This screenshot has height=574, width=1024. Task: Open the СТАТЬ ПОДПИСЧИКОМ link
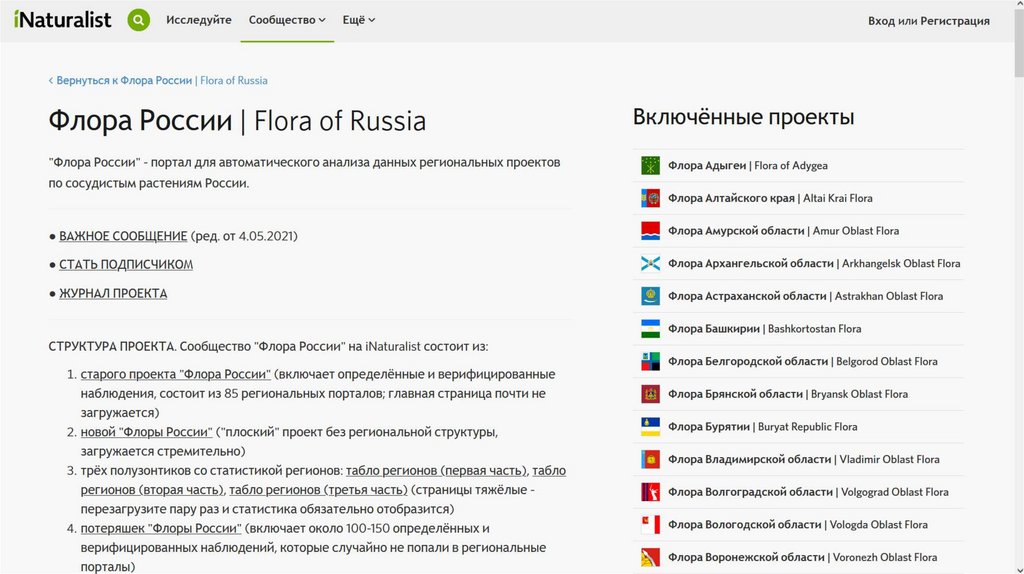(x=126, y=264)
